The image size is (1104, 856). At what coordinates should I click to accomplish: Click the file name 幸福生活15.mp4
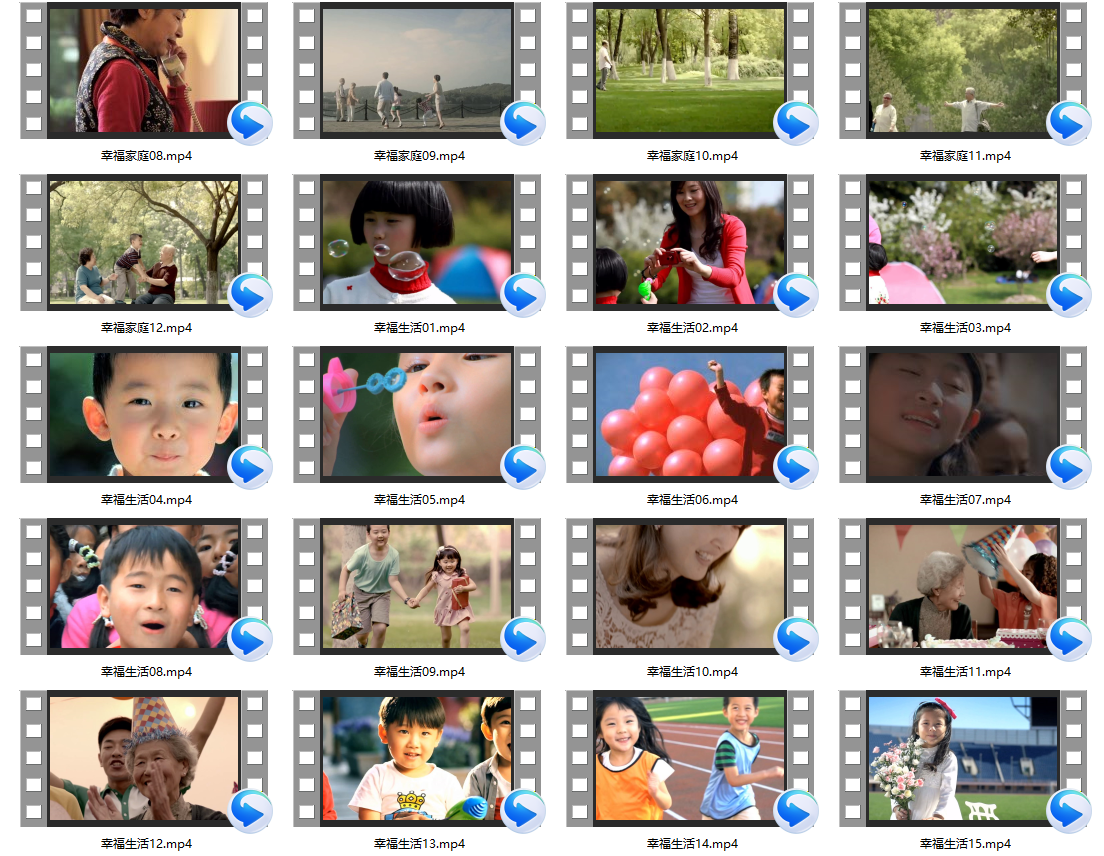965,843
